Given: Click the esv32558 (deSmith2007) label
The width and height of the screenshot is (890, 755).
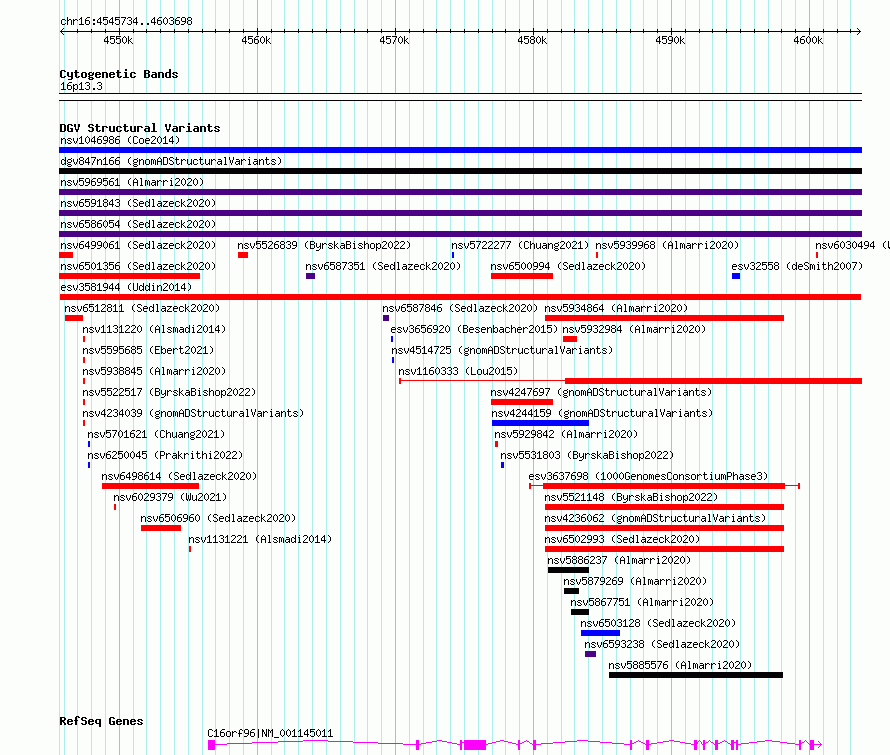Looking at the screenshot, I should [797, 266].
